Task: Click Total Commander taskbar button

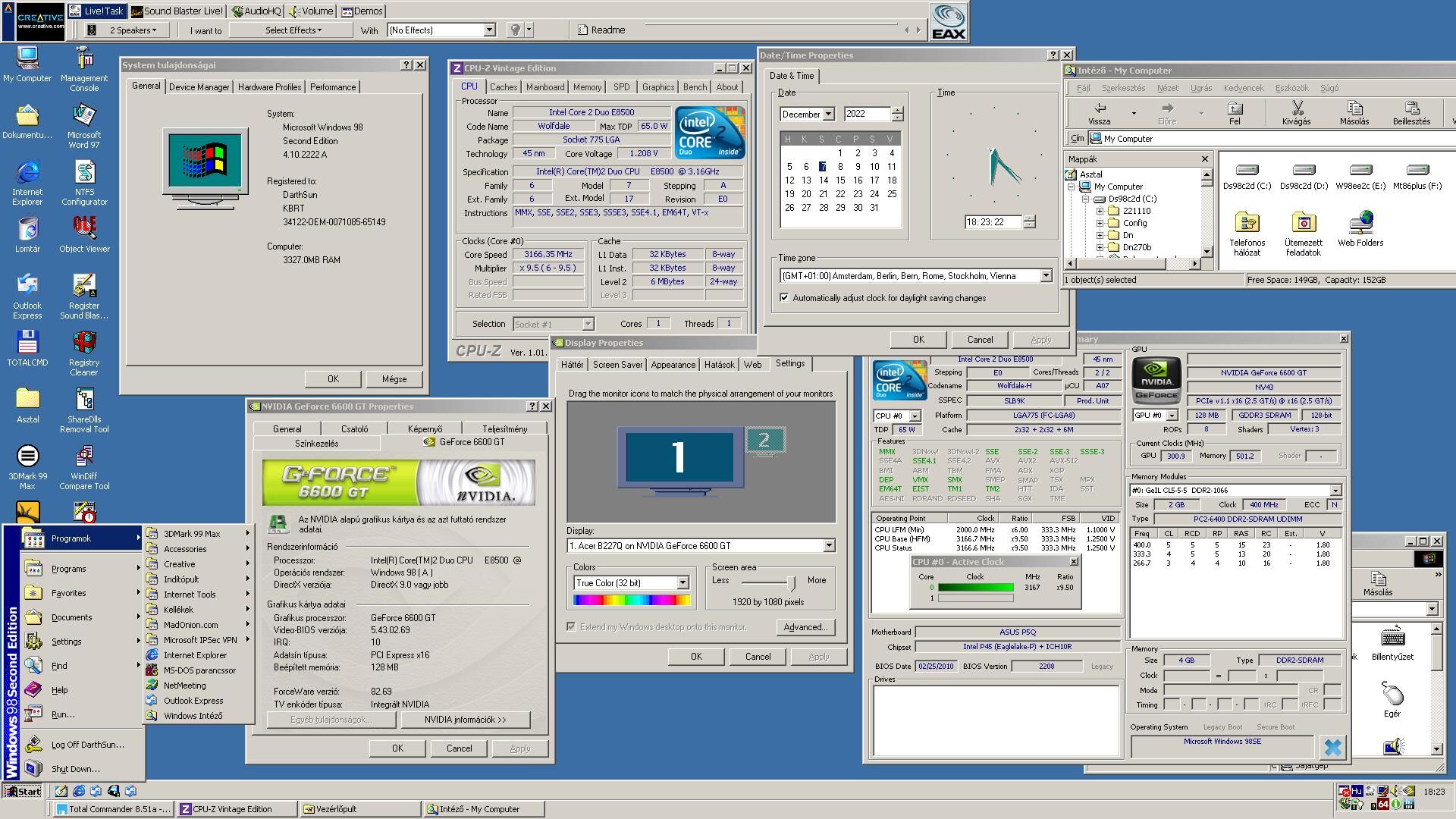Action: [x=114, y=809]
